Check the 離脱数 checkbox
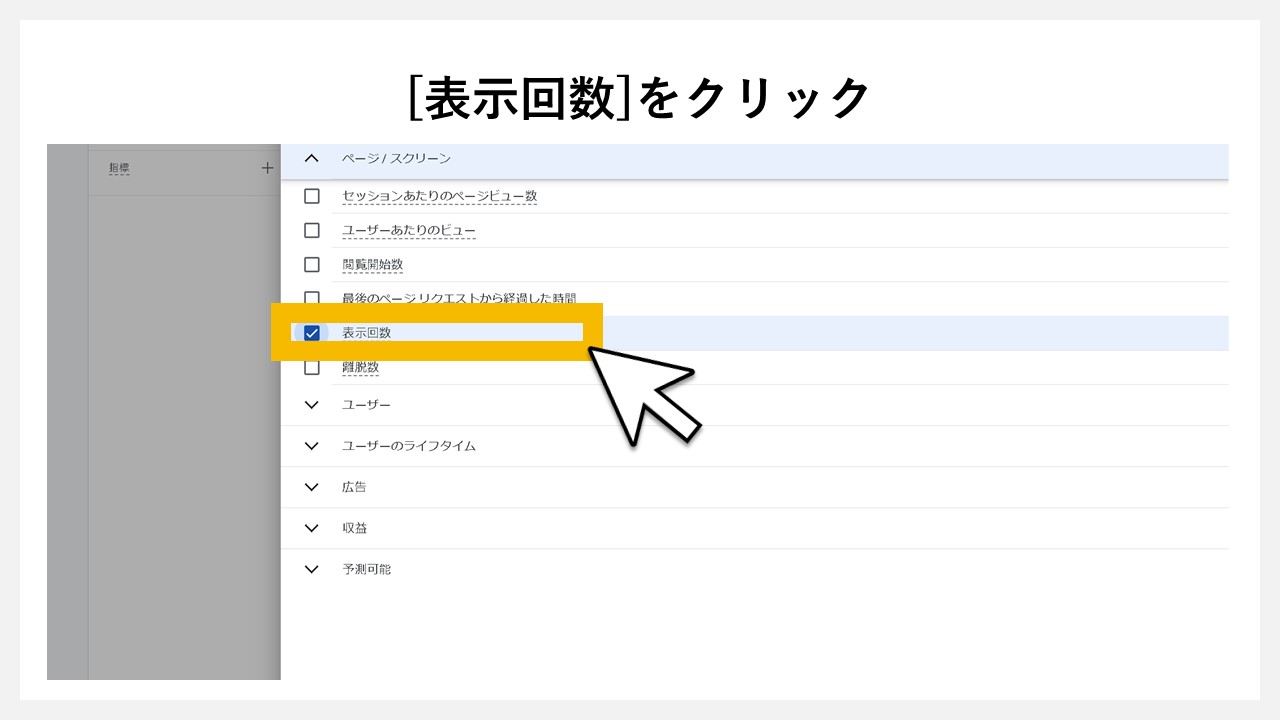The image size is (1280, 720). pos(312,367)
